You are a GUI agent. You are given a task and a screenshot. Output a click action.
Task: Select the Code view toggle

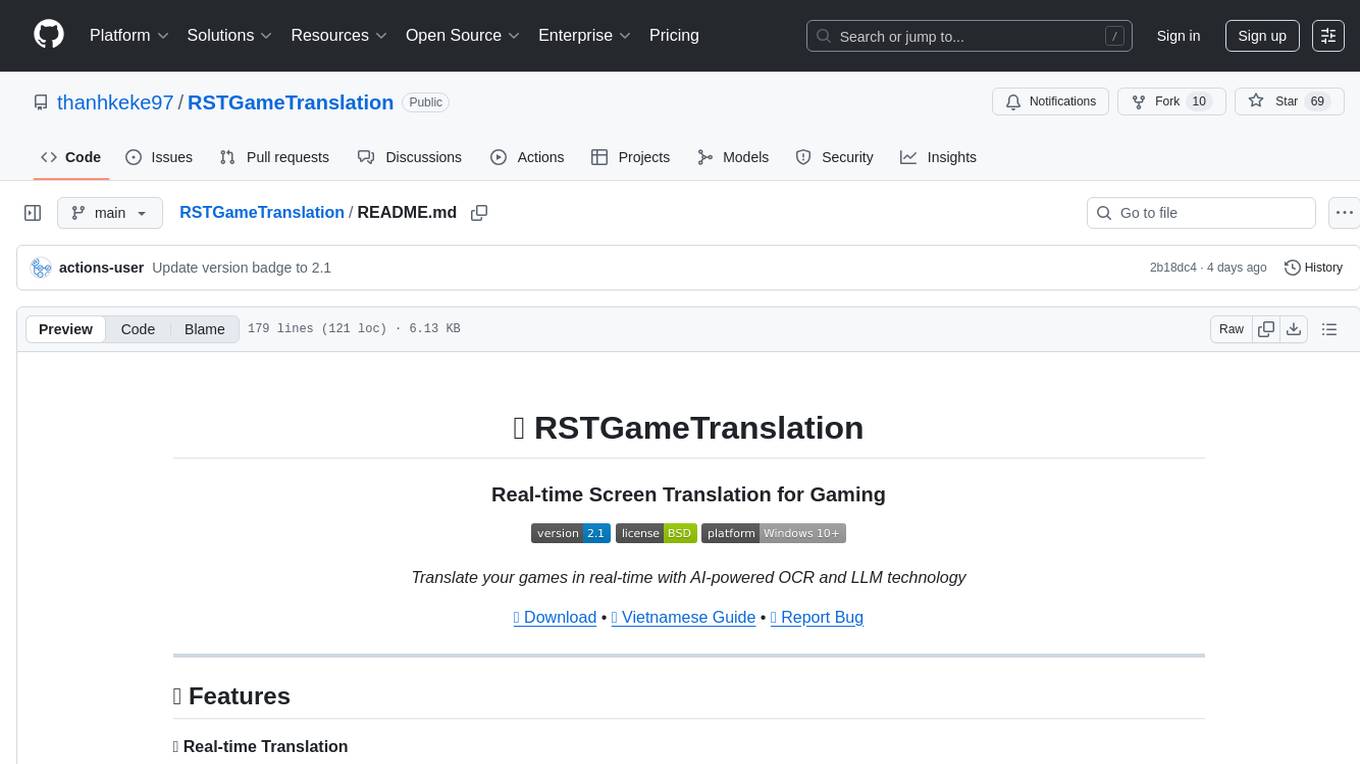coord(138,329)
